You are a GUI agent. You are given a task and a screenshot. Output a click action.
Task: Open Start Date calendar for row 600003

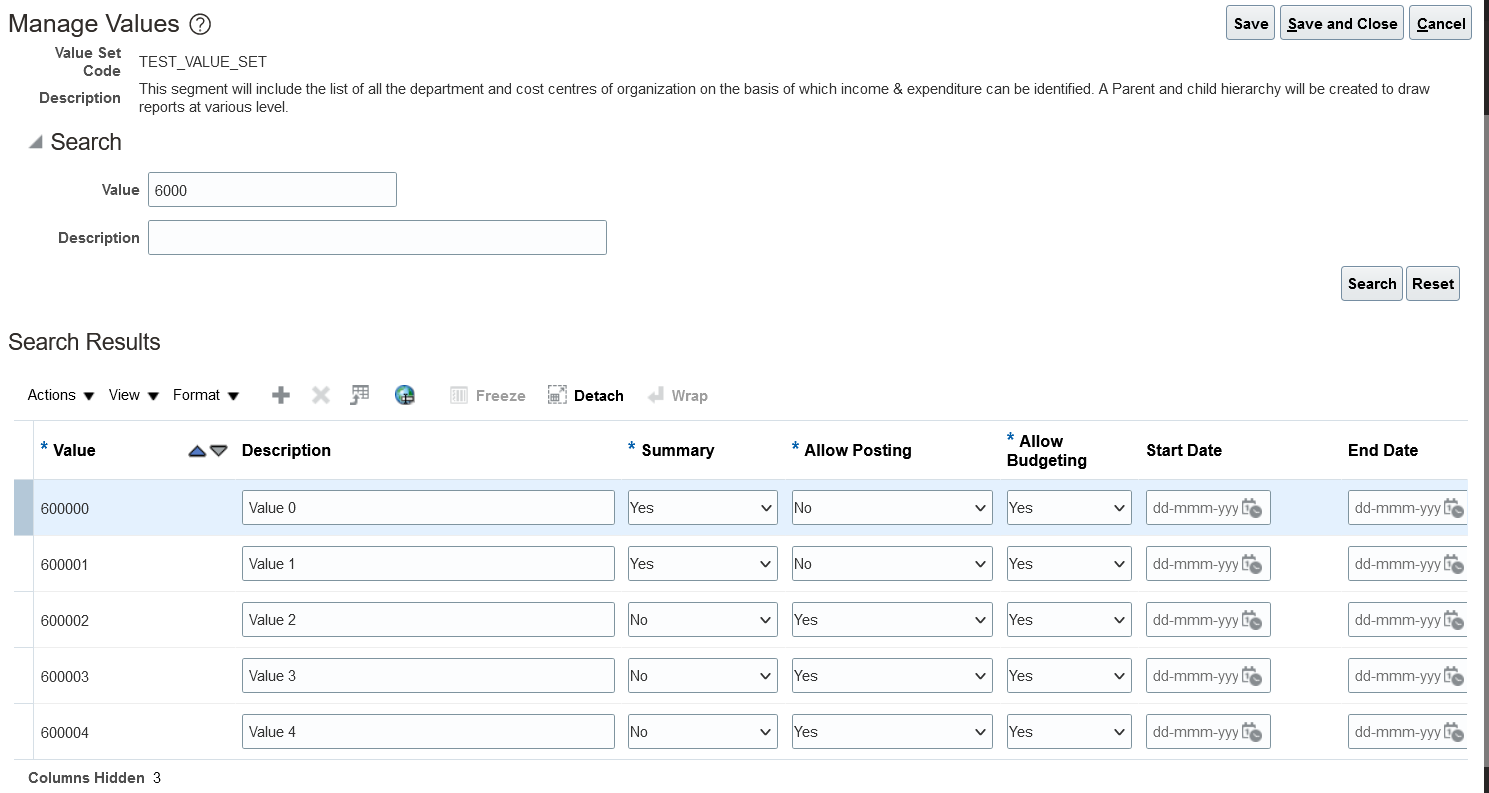1251,676
